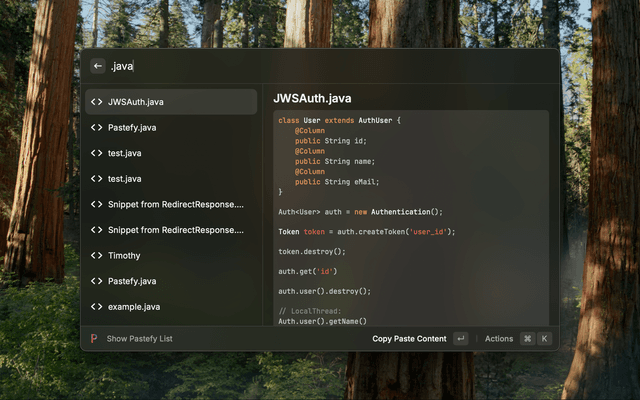Click the Enter key icon
Image resolution: width=640 pixels, height=400 pixels.
(460, 339)
